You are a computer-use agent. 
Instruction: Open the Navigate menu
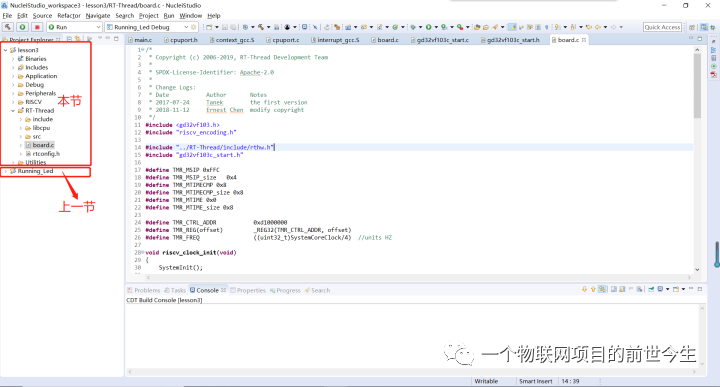98,16
